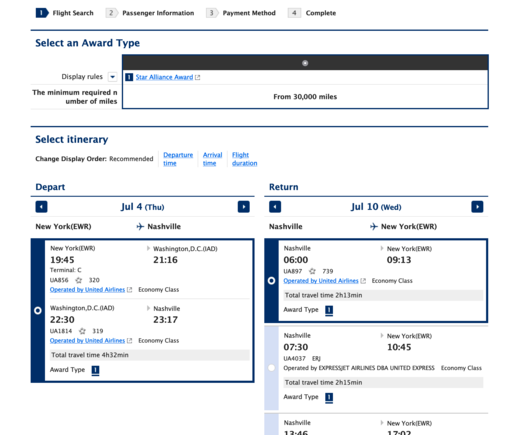The image size is (528, 435).
Task: Click Award Type 1 badge on 07:30 return flight
Action: pos(329,397)
